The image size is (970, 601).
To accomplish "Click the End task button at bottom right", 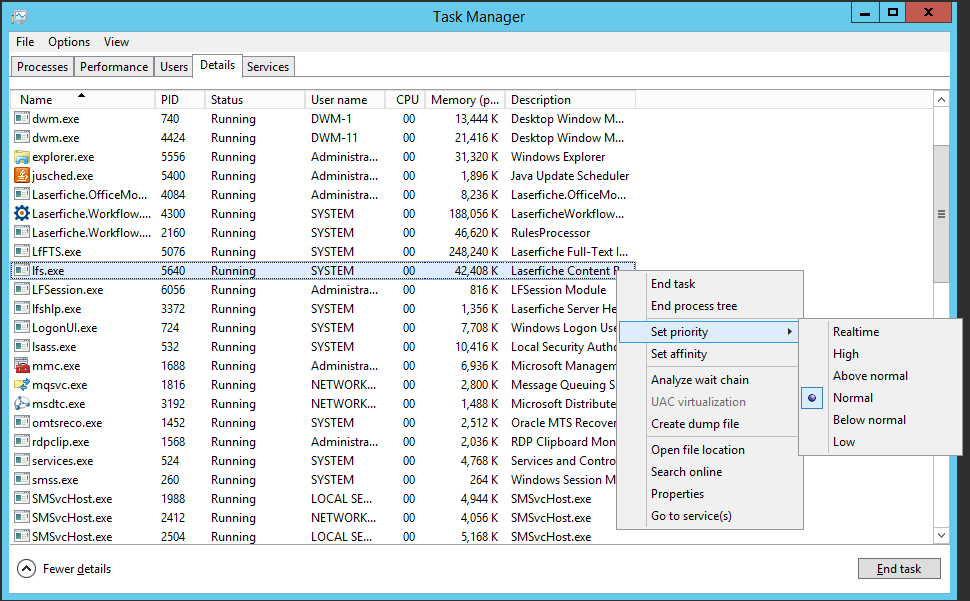I will pos(899,569).
